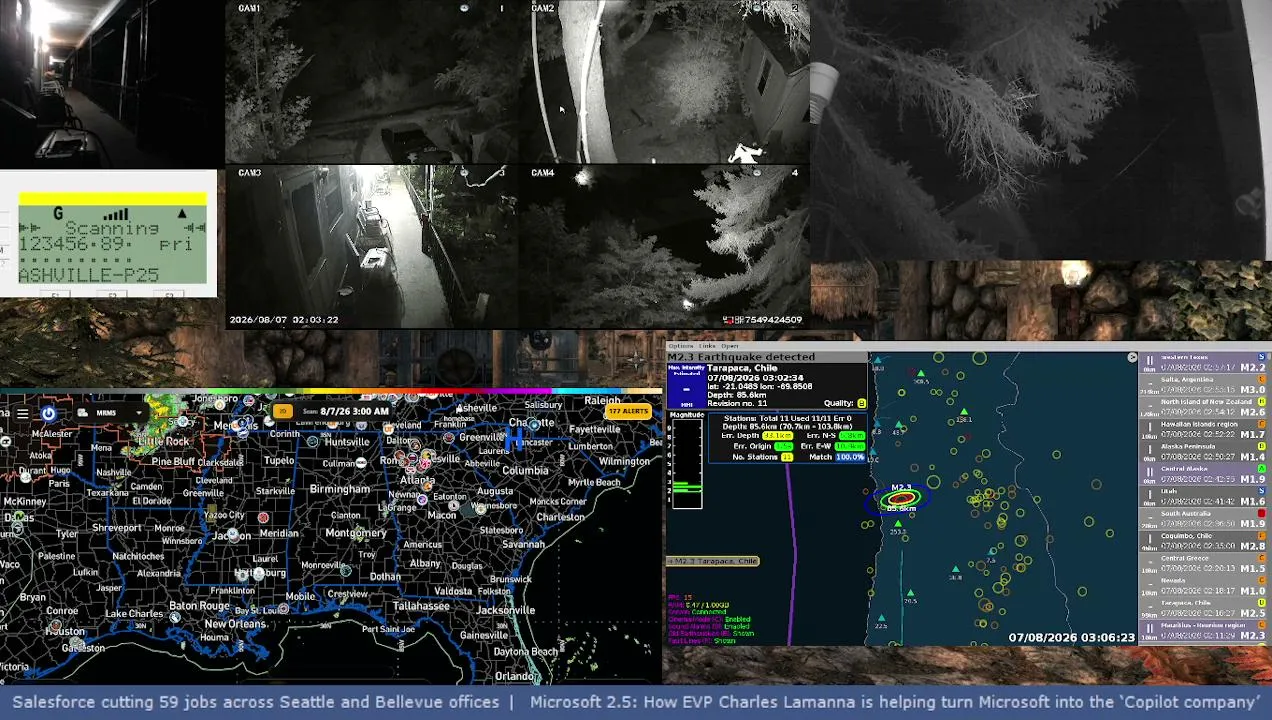The image size is (1272, 720).
Task: Click the Sound Alarms Enabled status line
Action: click(708, 626)
